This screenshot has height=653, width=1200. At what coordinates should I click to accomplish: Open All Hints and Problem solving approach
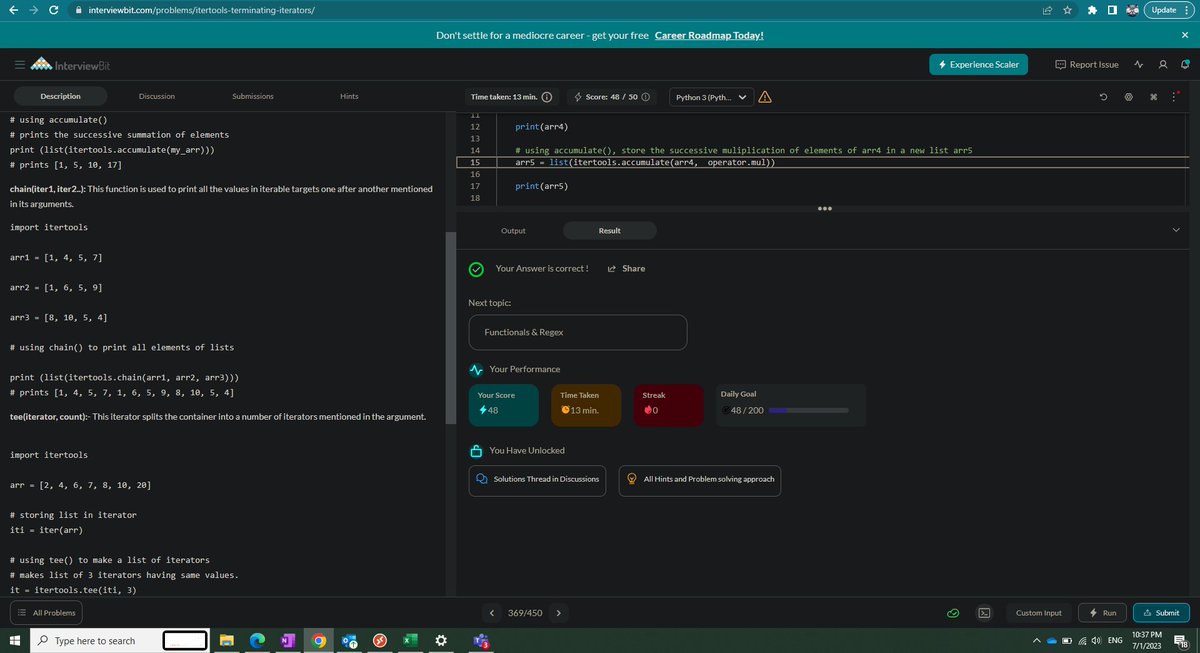click(700, 479)
